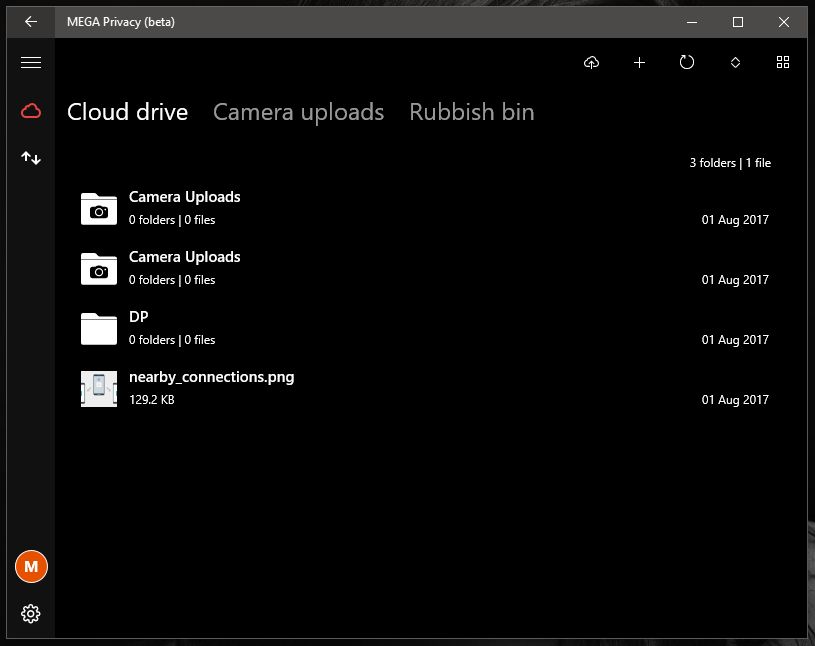Open the orange M account avatar
This screenshot has width=815, height=646.
(x=31, y=566)
